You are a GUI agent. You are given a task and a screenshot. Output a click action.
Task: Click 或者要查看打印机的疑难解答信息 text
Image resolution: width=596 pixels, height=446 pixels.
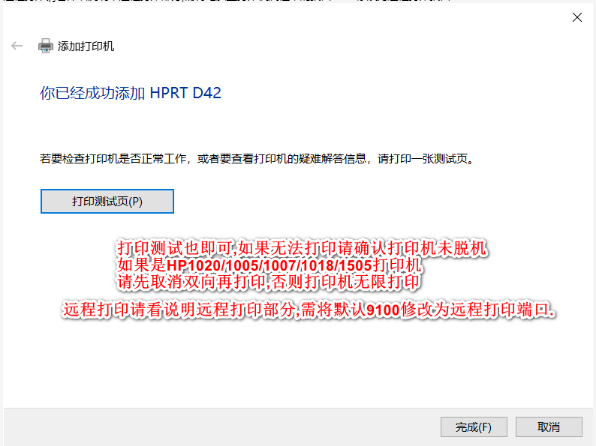281,159
